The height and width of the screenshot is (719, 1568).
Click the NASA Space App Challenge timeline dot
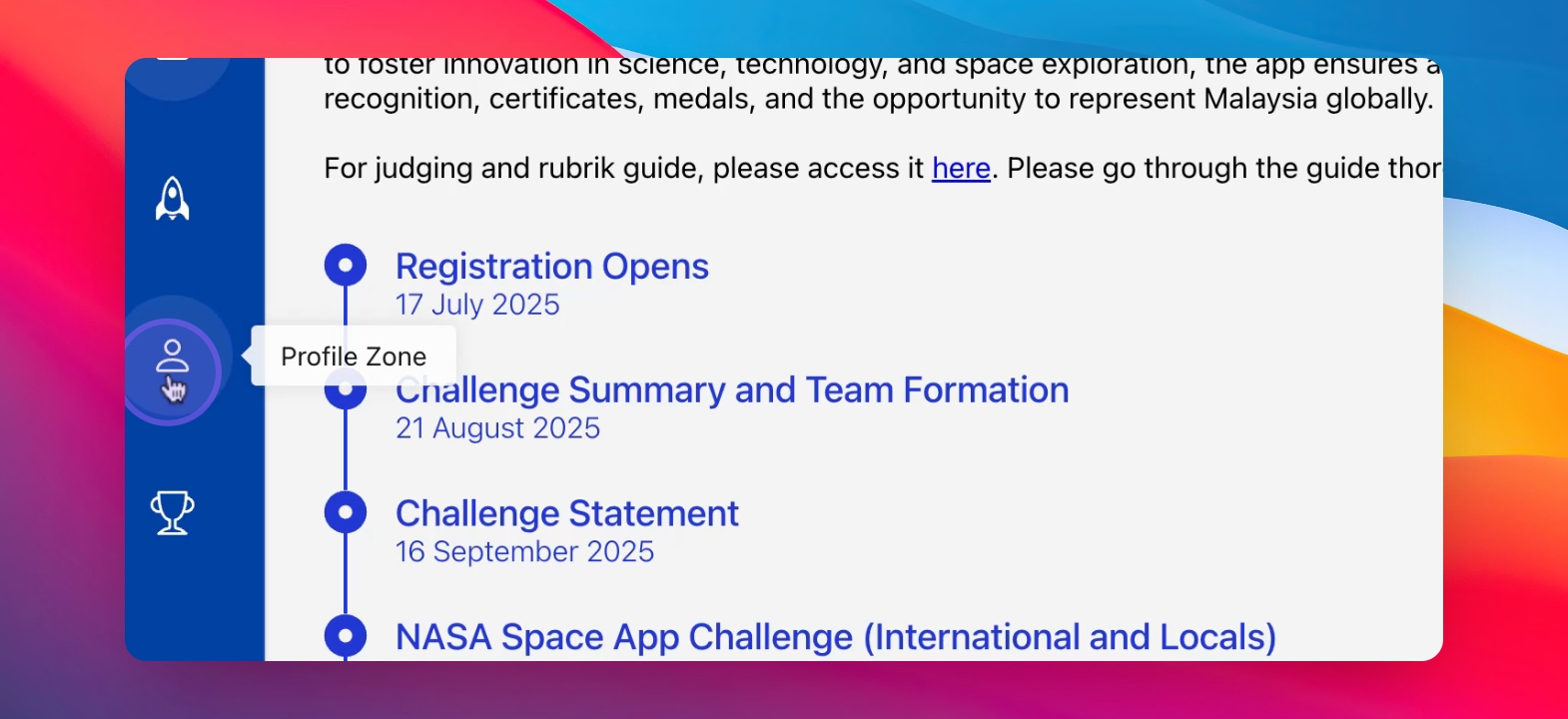(x=346, y=635)
